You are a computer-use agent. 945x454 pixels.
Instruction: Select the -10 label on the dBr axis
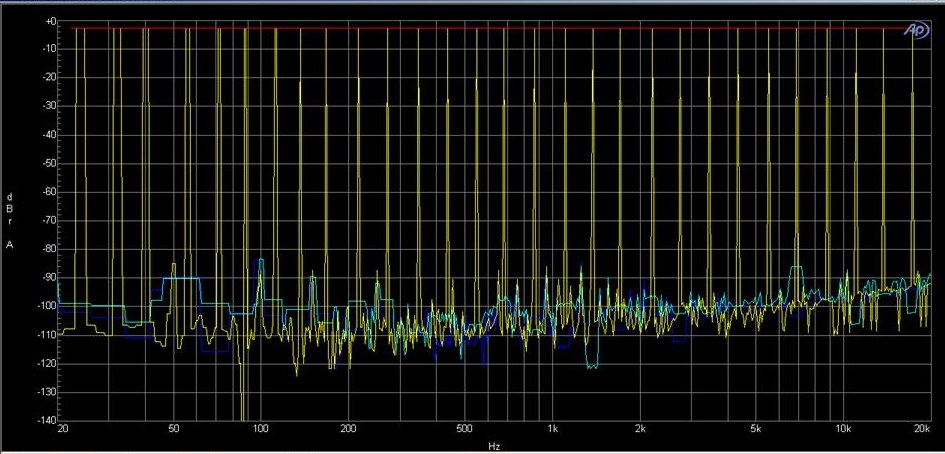click(49, 49)
